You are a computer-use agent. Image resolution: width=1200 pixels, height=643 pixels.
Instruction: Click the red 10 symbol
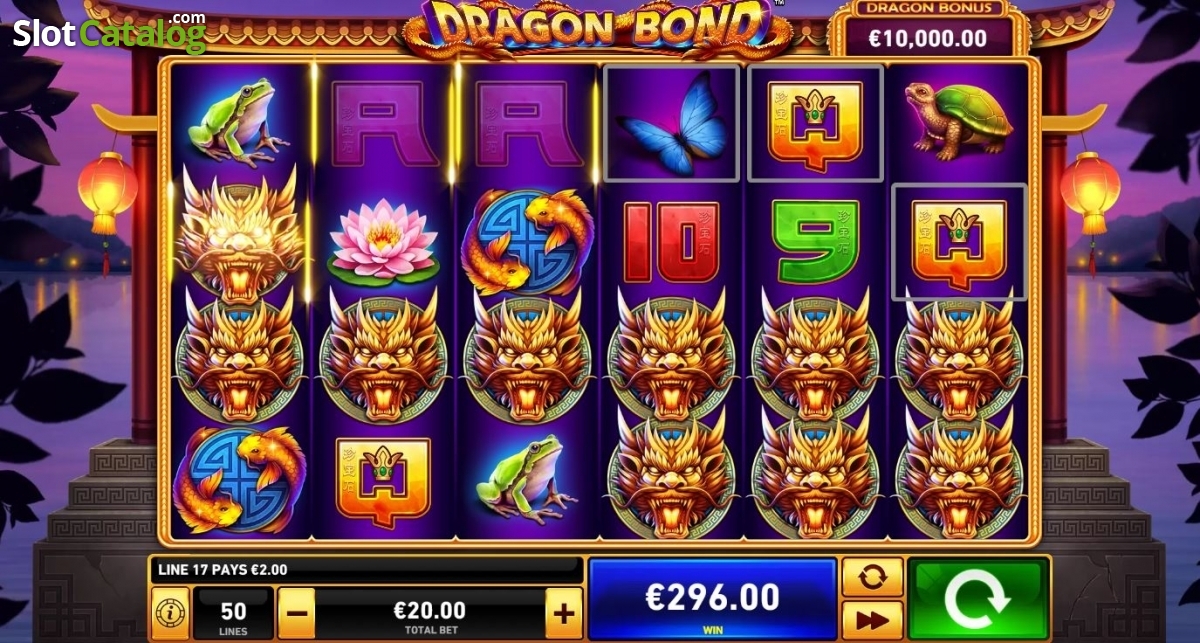tap(671, 241)
